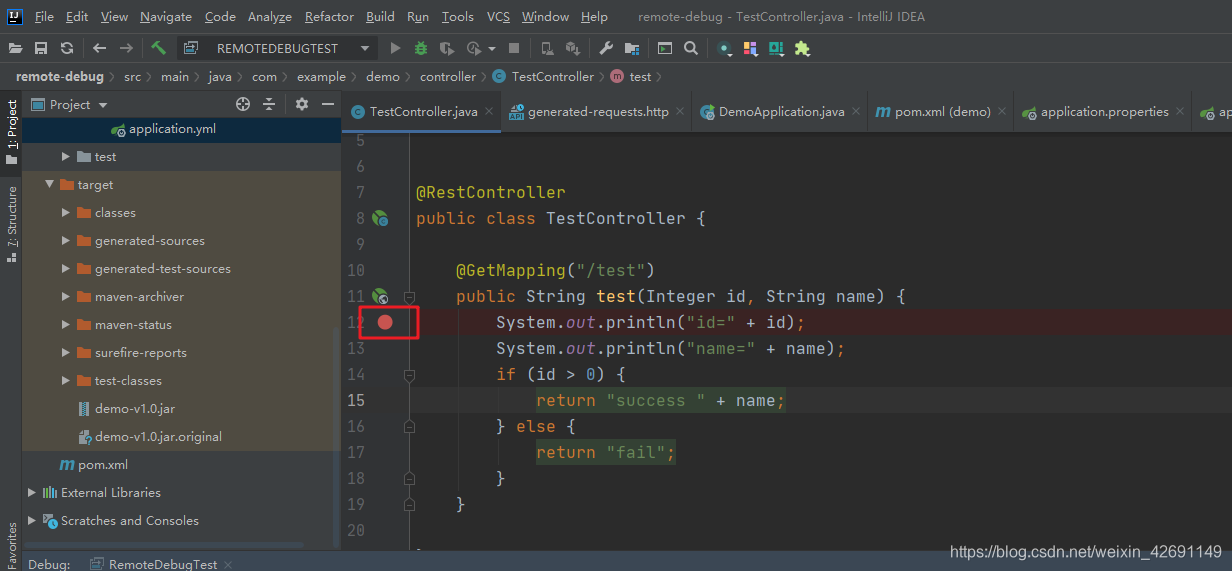1232x571 pixels.
Task: Open the VCS menu
Action: pos(498,17)
